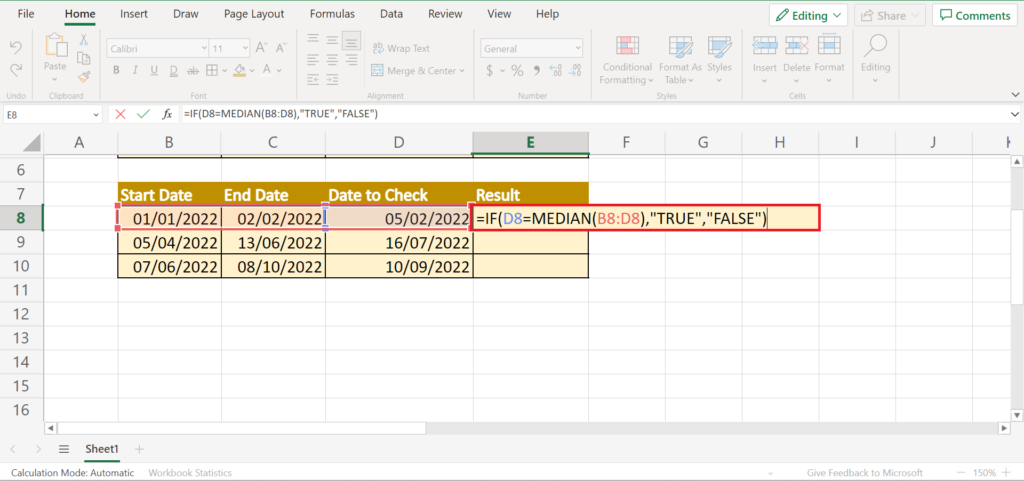
Task: Toggle Align Right in Alignment group
Action: [x=352, y=60]
